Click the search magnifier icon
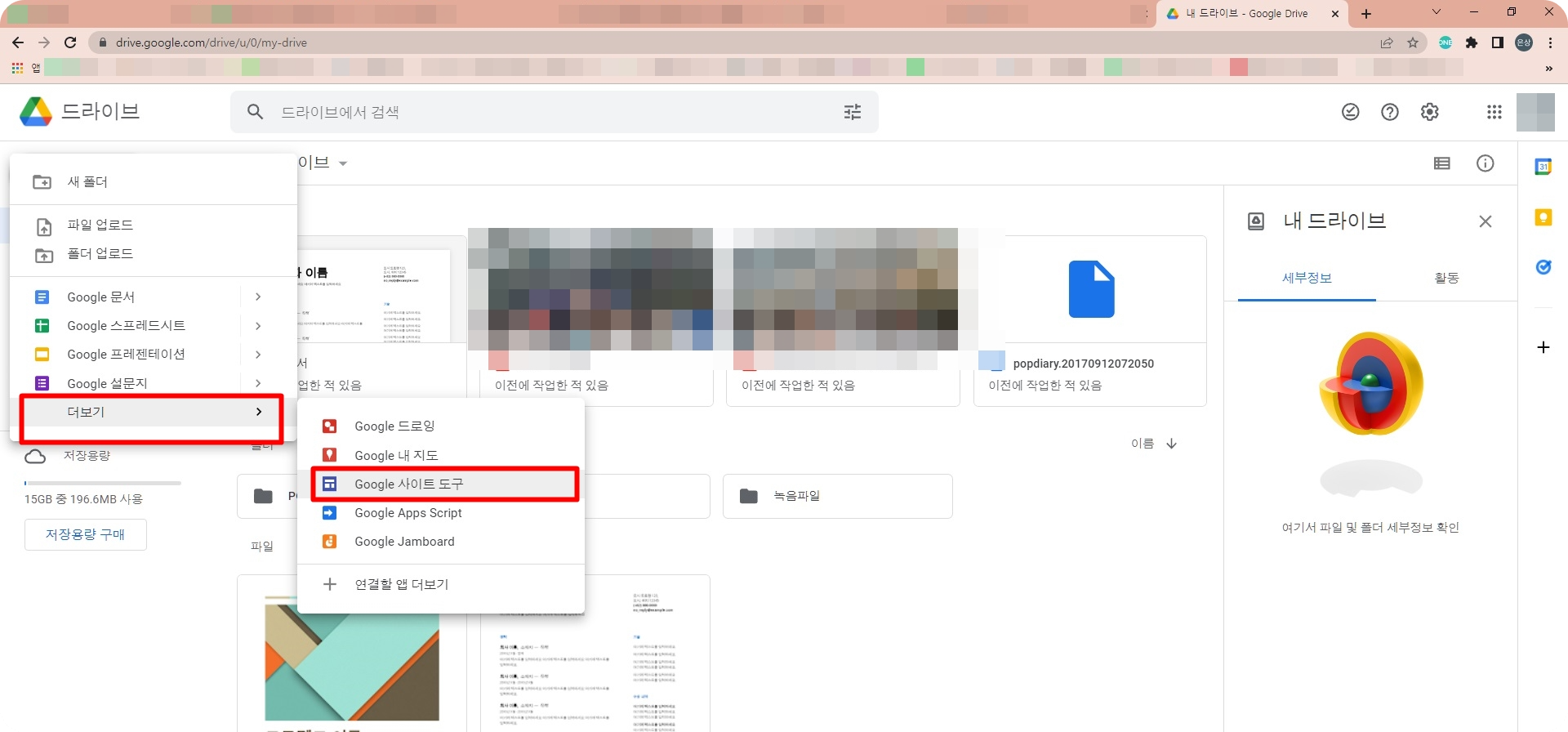Image resolution: width=1568 pixels, height=732 pixels. click(256, 112)
